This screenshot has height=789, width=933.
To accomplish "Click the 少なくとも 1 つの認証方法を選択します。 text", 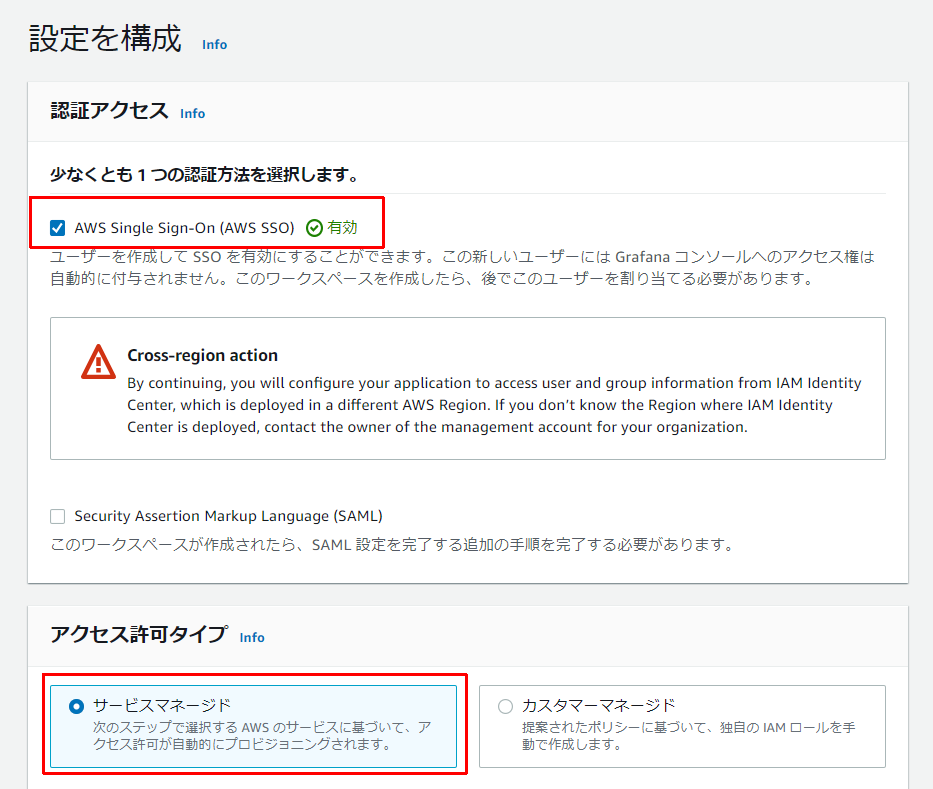I will click(206, 175).
